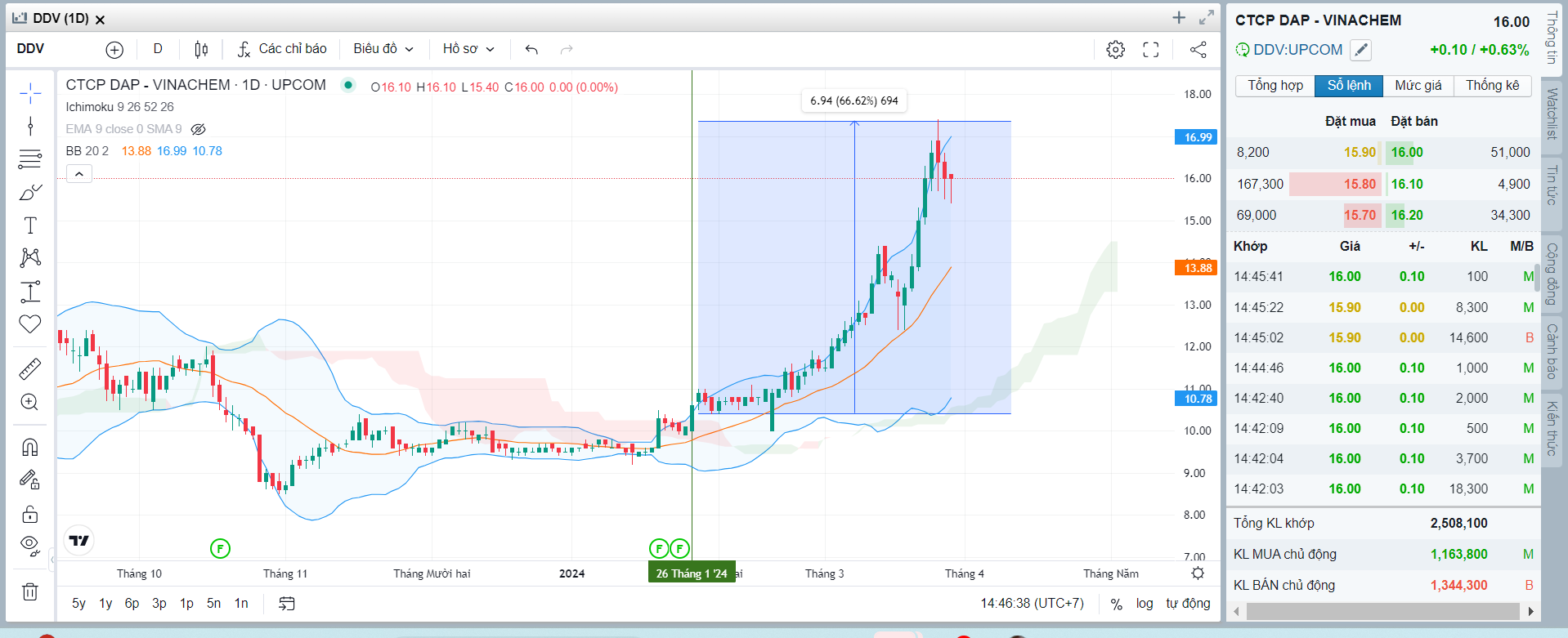Open timezone 14:46:38 (UTC+7) selector

(1033, 604)
